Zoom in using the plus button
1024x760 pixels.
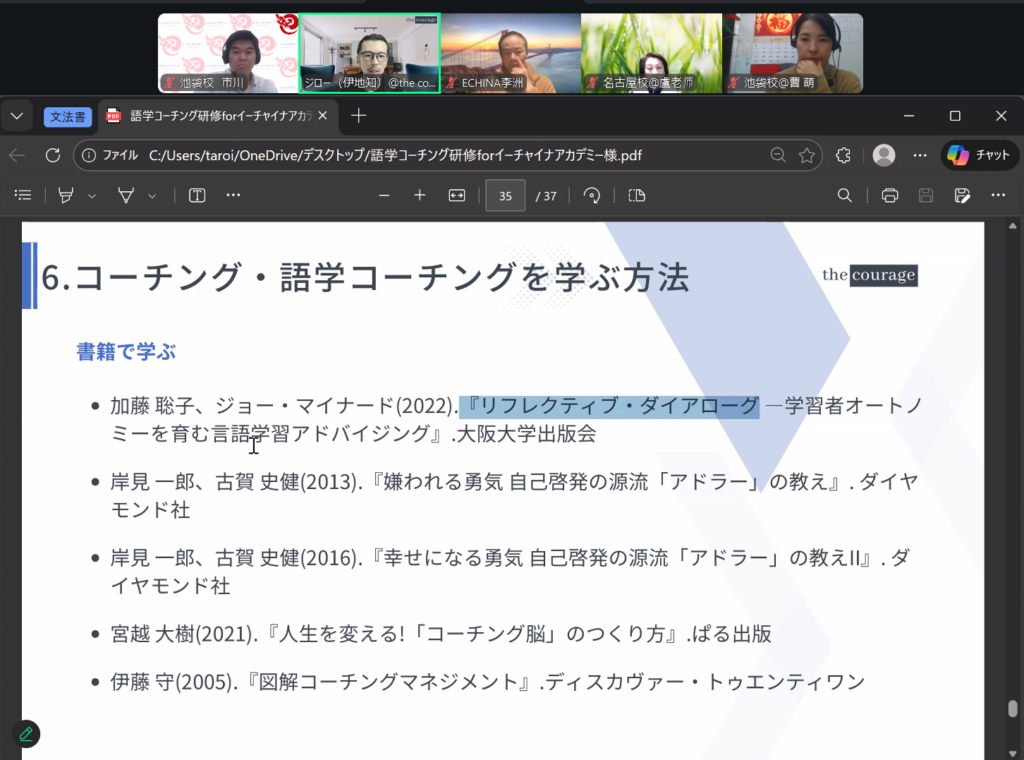pos(420,195)
